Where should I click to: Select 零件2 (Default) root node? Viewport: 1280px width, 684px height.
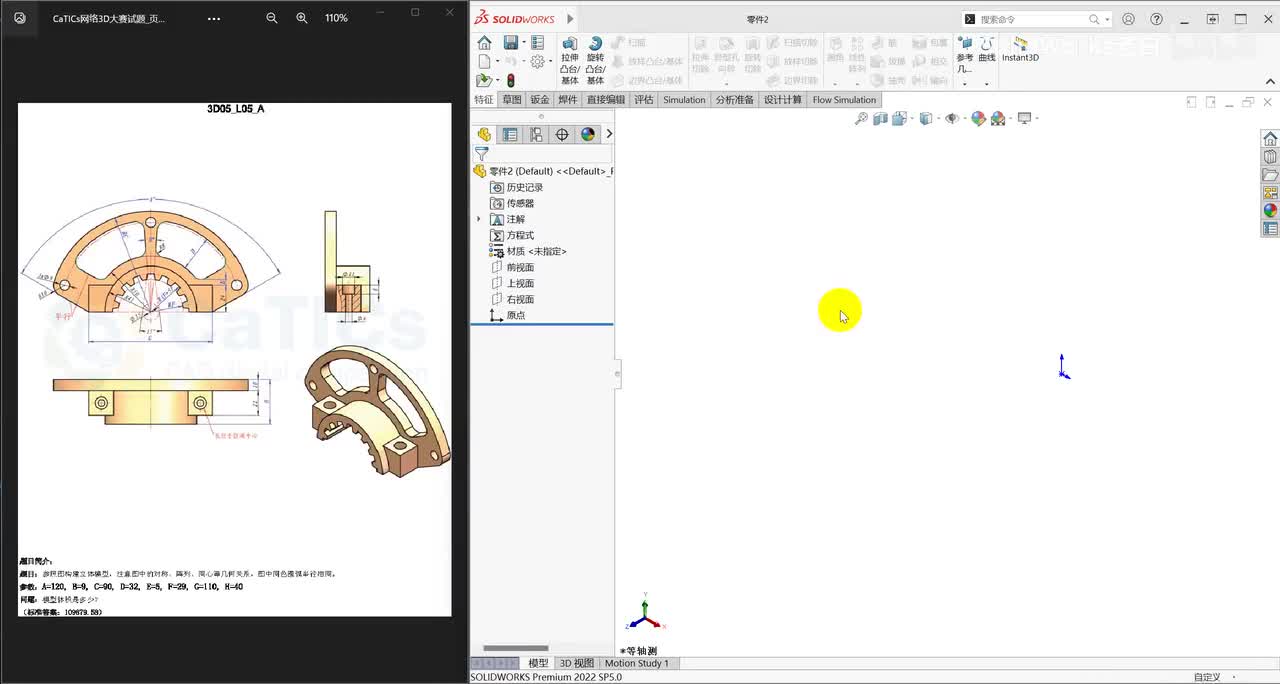(543, 171)
